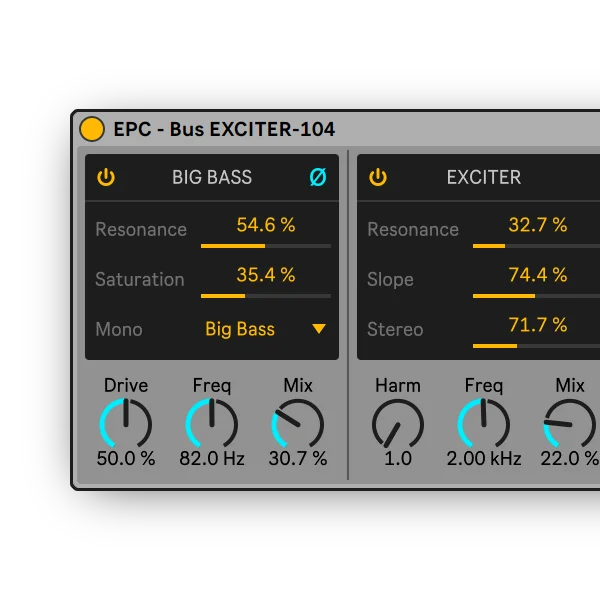Image resolution: width=600 pixels, height=600 pixels.
Task: Click the 1.0 Harm value
Action: [x=398, y=458]
